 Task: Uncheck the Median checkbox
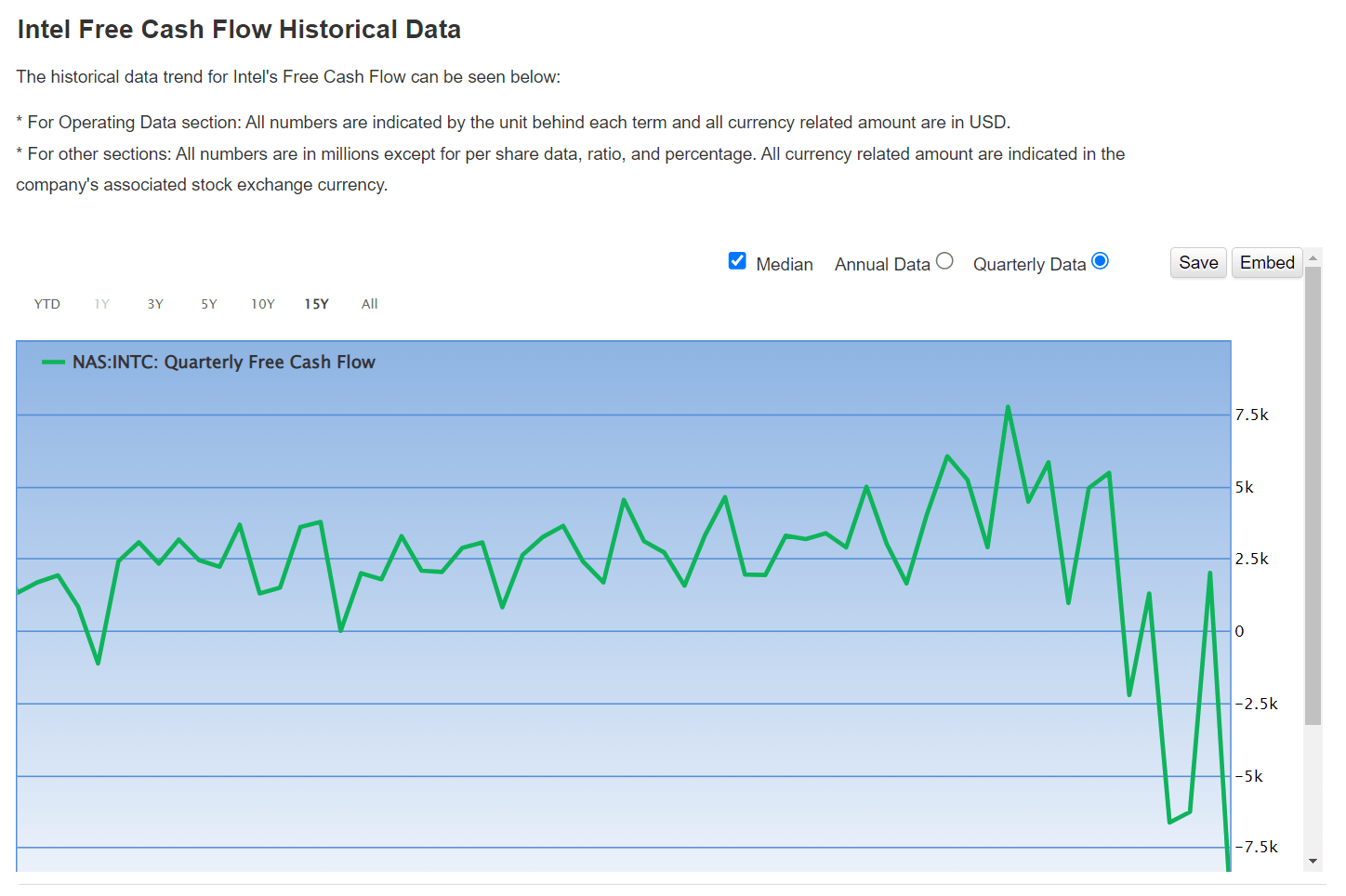[x=737, y=261]
